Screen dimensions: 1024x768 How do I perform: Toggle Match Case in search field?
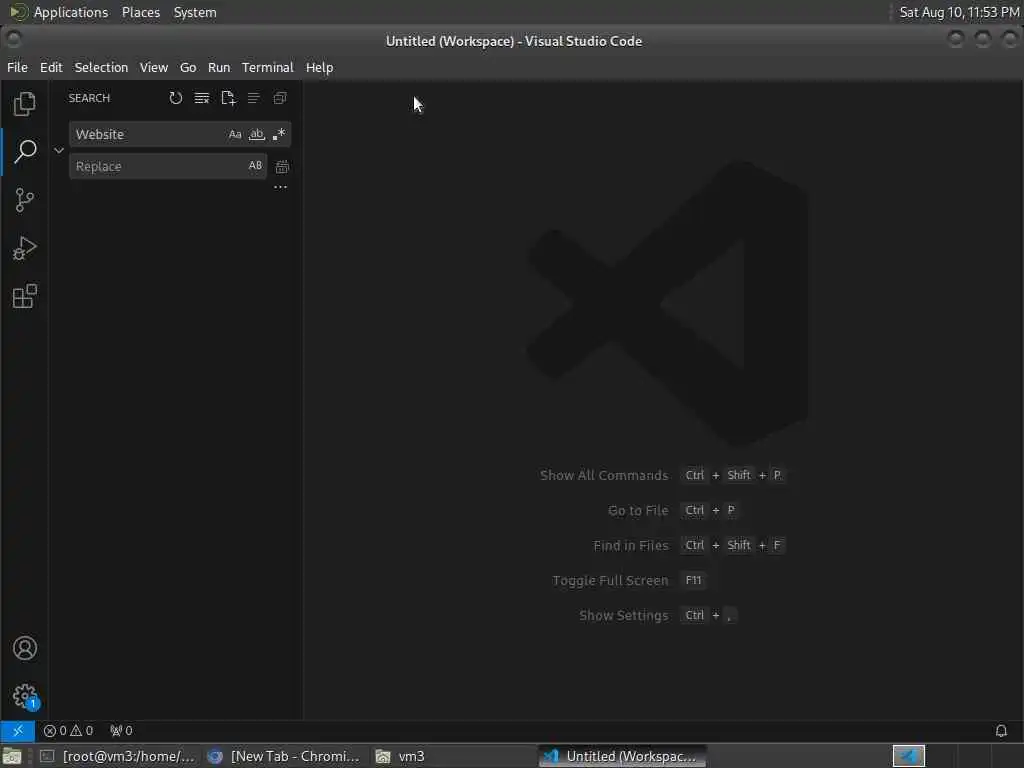[235, 135]
